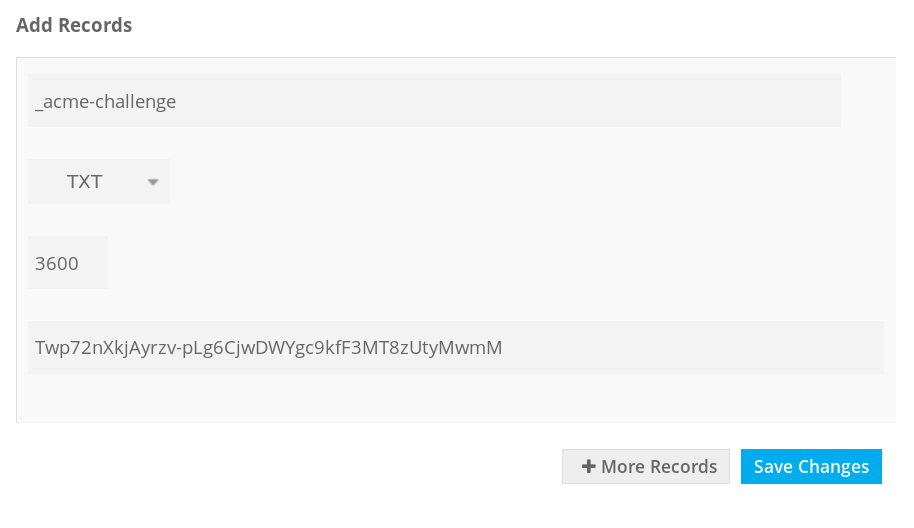Focus the Twp72nXkj... TXT value field

coord(456,347)
